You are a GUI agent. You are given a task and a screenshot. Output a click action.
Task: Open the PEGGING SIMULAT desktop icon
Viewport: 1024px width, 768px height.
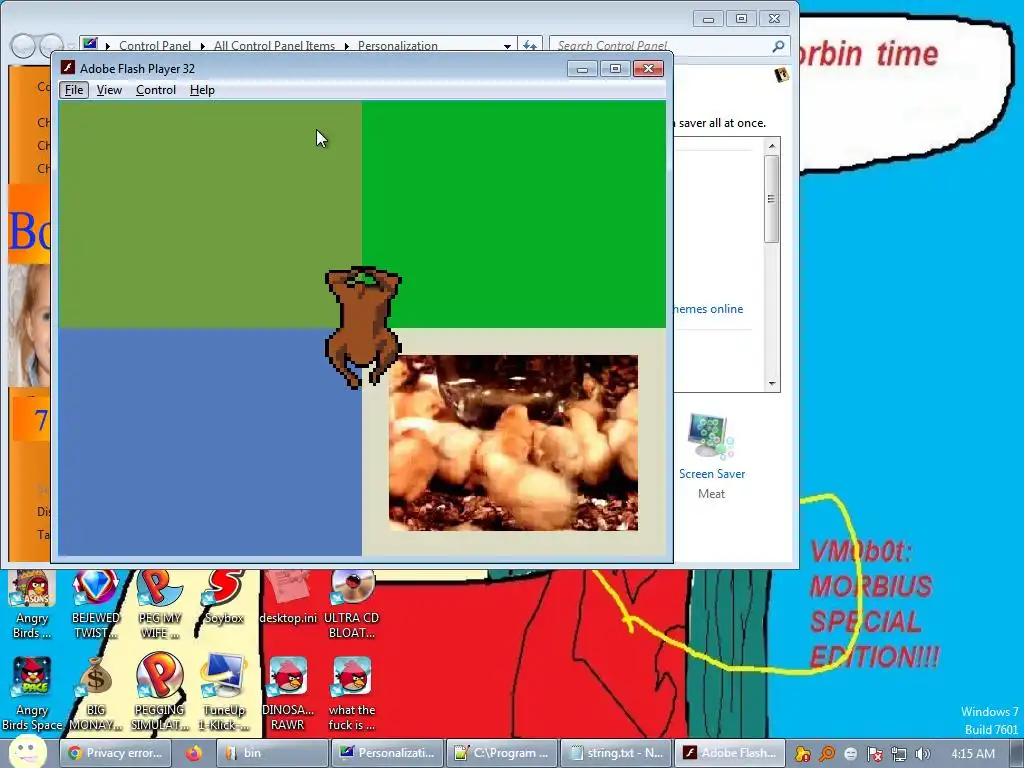tap(159, 694)
